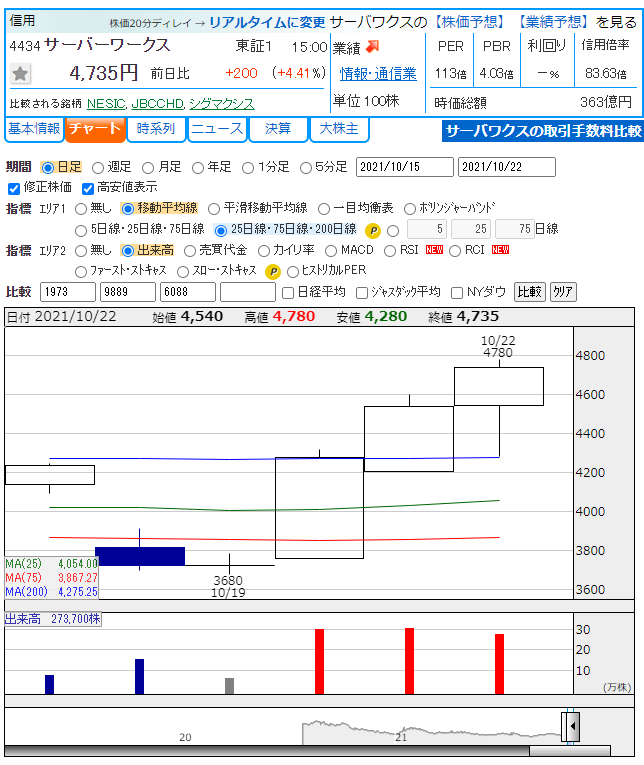This screenshot has height=765, width=644.
Task: Select 1分足 period
Action: (248, 168)
